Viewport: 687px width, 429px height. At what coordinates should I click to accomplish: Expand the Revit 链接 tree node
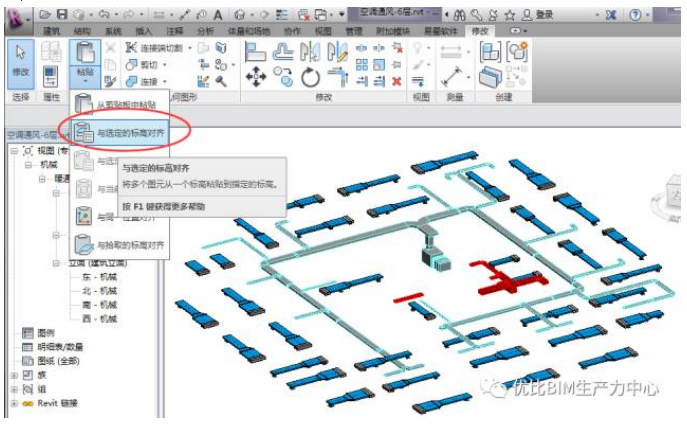tap(14, 403)
